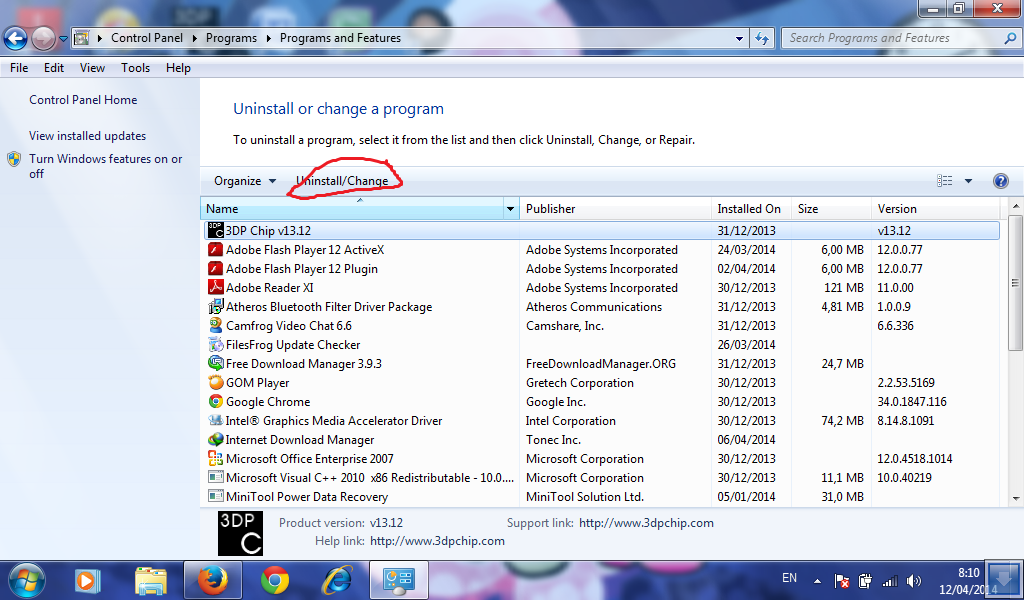
Task: Sort by the Publisher column header
Action: (x=615, y=209)
